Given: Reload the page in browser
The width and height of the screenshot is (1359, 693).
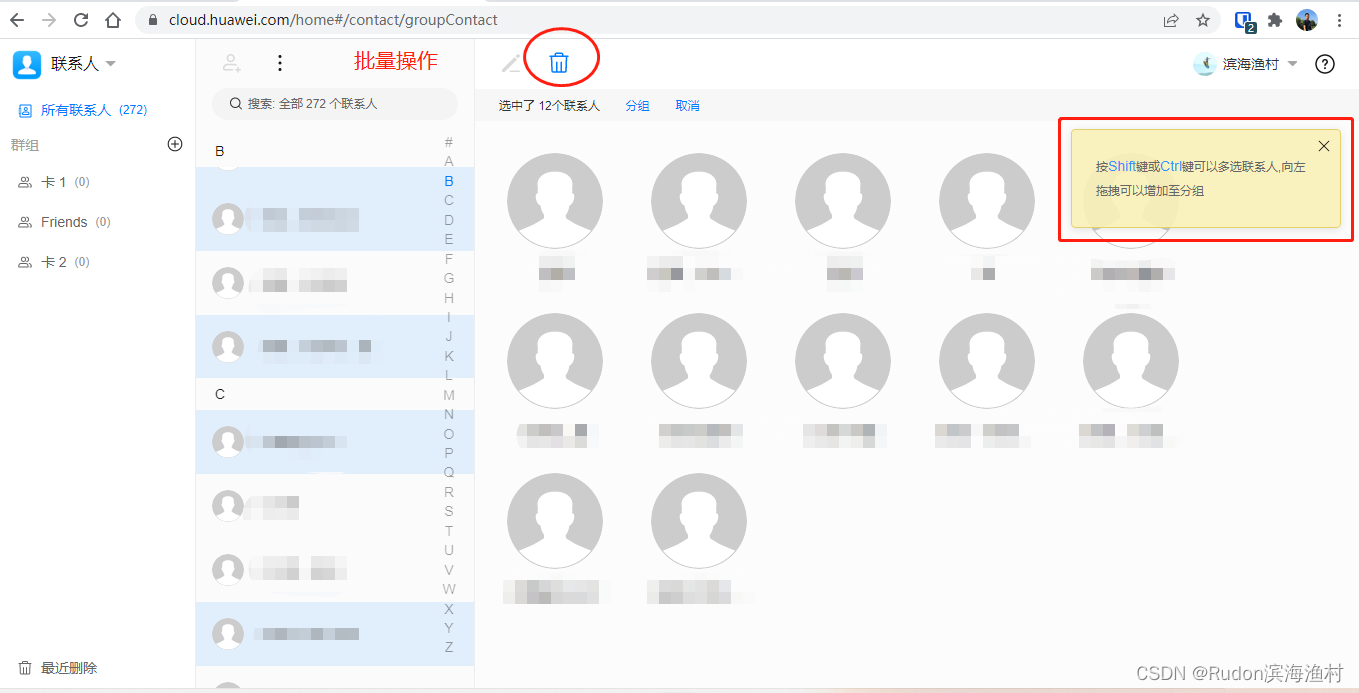Looking at the screenshot, I should 81,20.
